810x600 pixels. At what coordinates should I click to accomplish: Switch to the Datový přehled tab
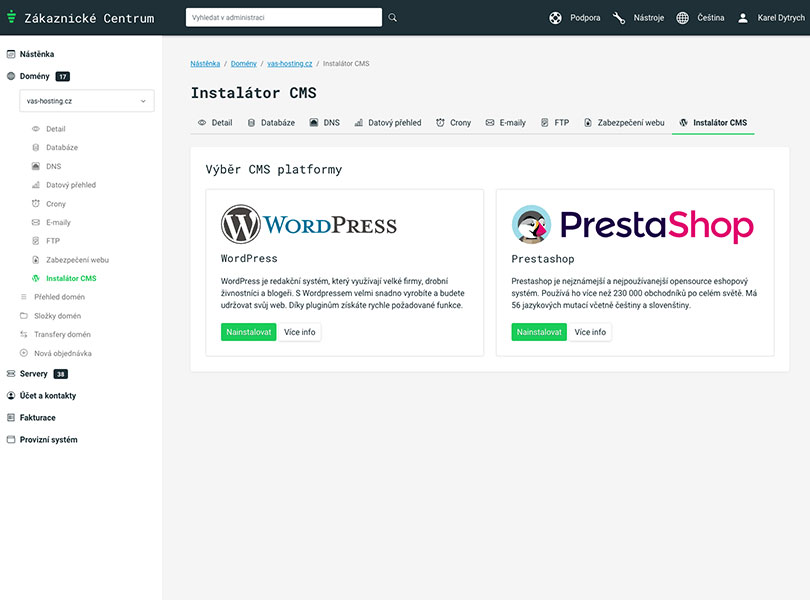[387, 122]
